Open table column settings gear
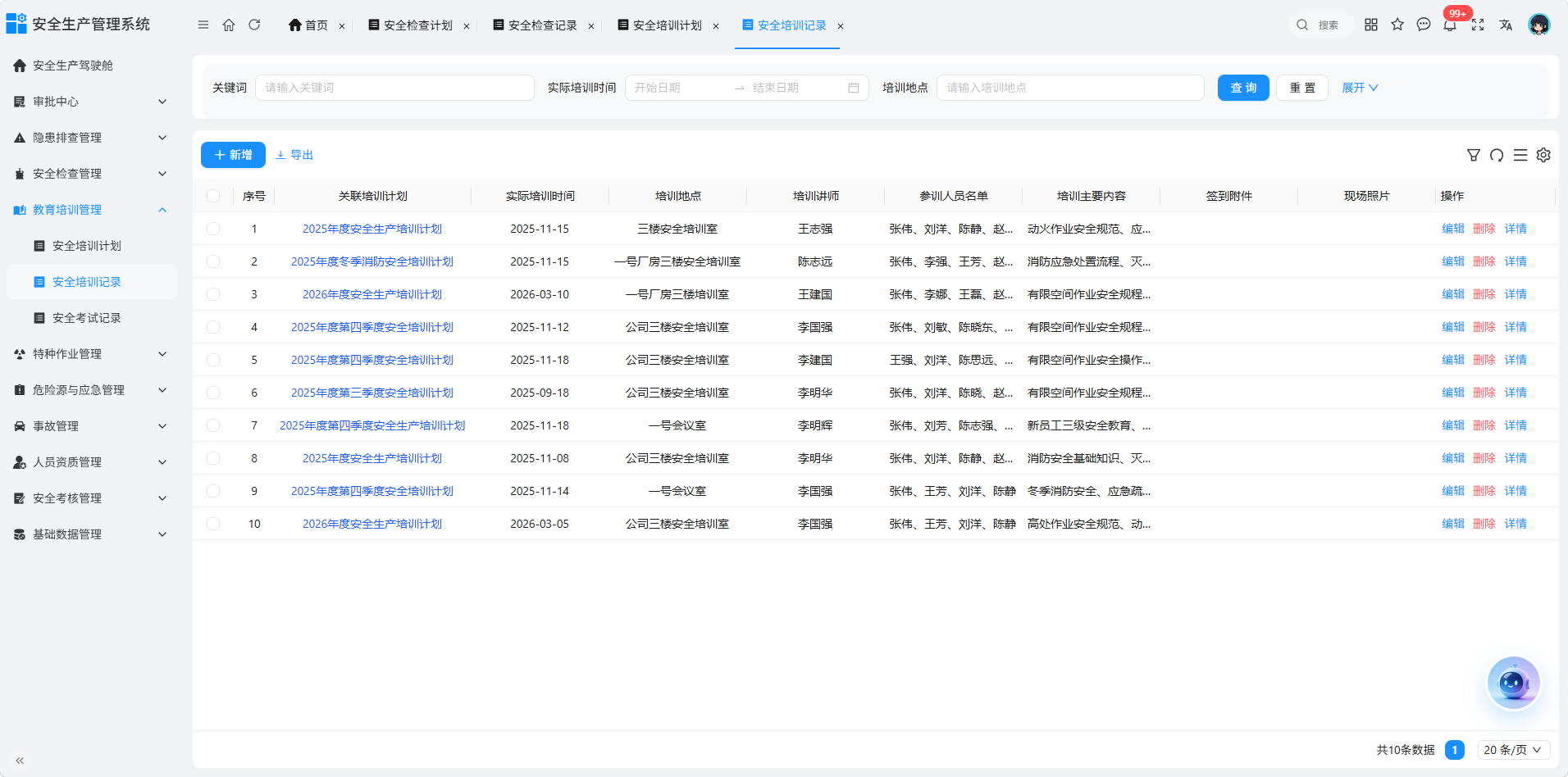This screenshot has height=777, width=1568. click(x=1543, y=155)
